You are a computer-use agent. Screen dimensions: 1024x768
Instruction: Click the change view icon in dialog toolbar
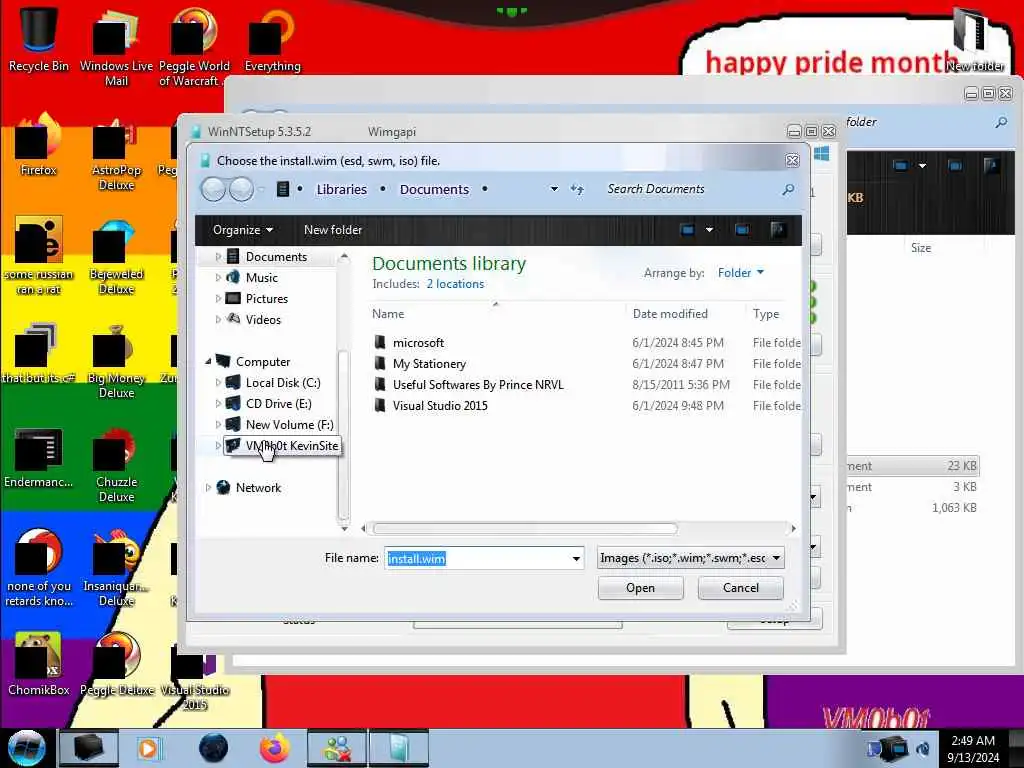pos(687,230)
